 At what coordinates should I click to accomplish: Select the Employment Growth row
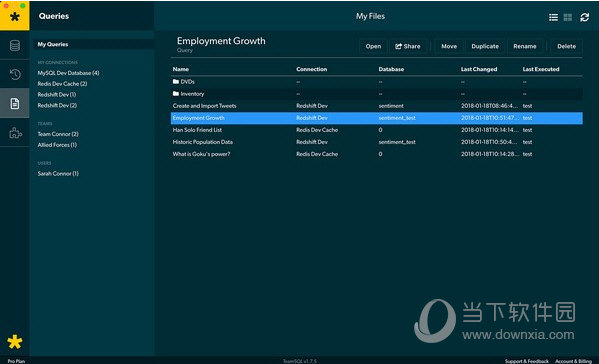point(376,118)
